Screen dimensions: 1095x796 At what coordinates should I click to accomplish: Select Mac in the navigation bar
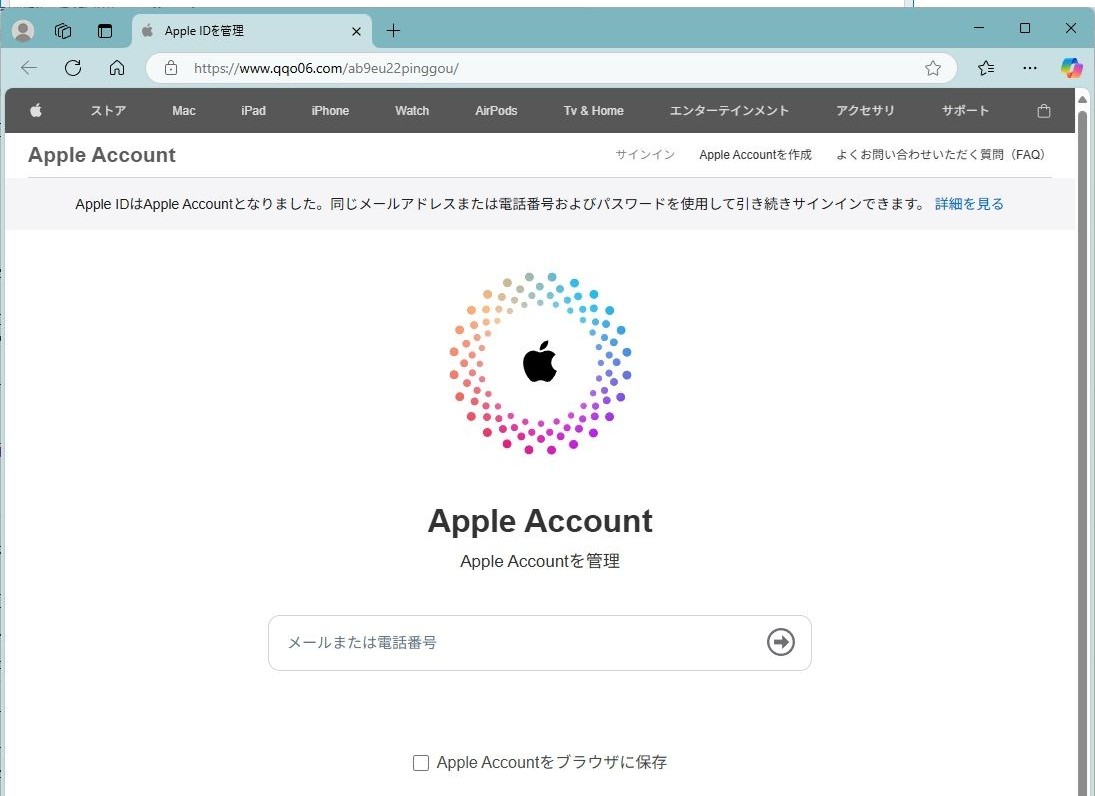coord(184,110)
